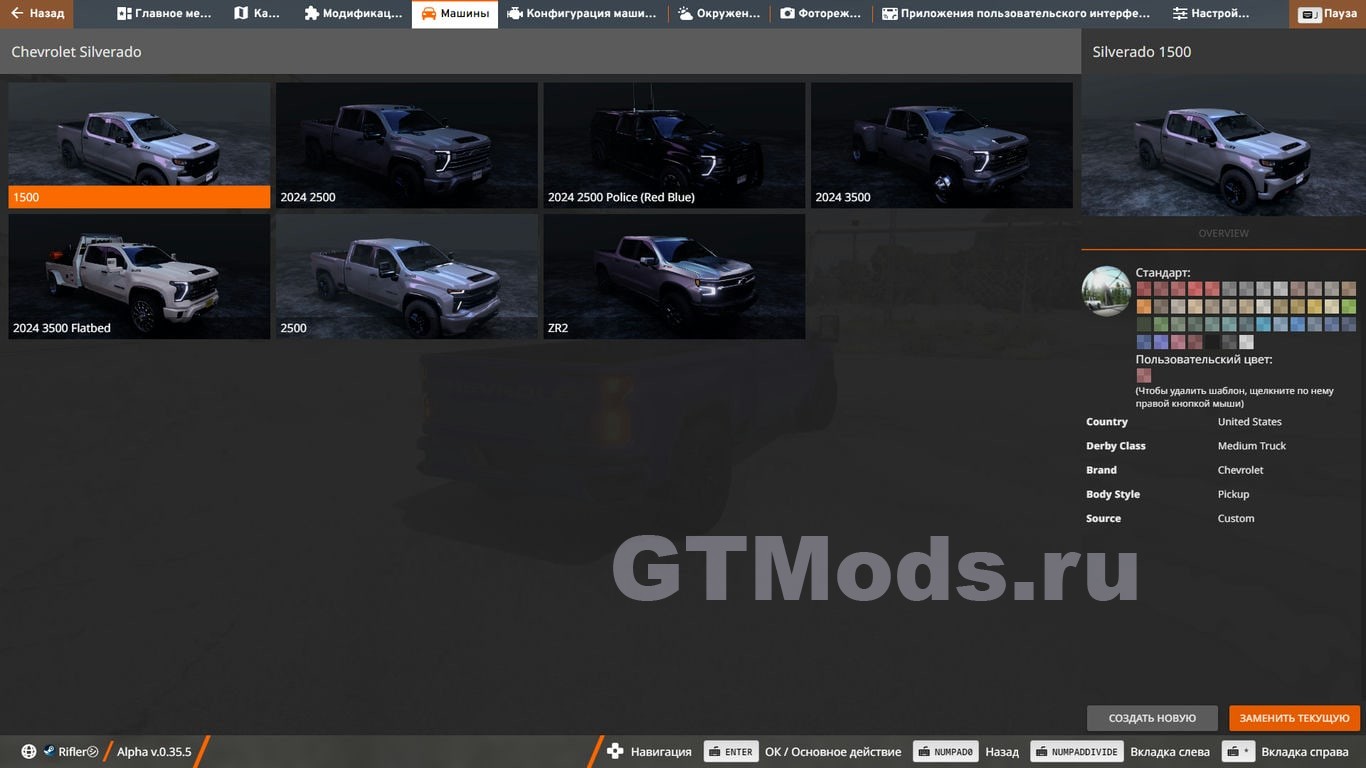Click the Chevrolet brand value
This screenshot has width=1366, height=768.
(x=1241, y=470)
